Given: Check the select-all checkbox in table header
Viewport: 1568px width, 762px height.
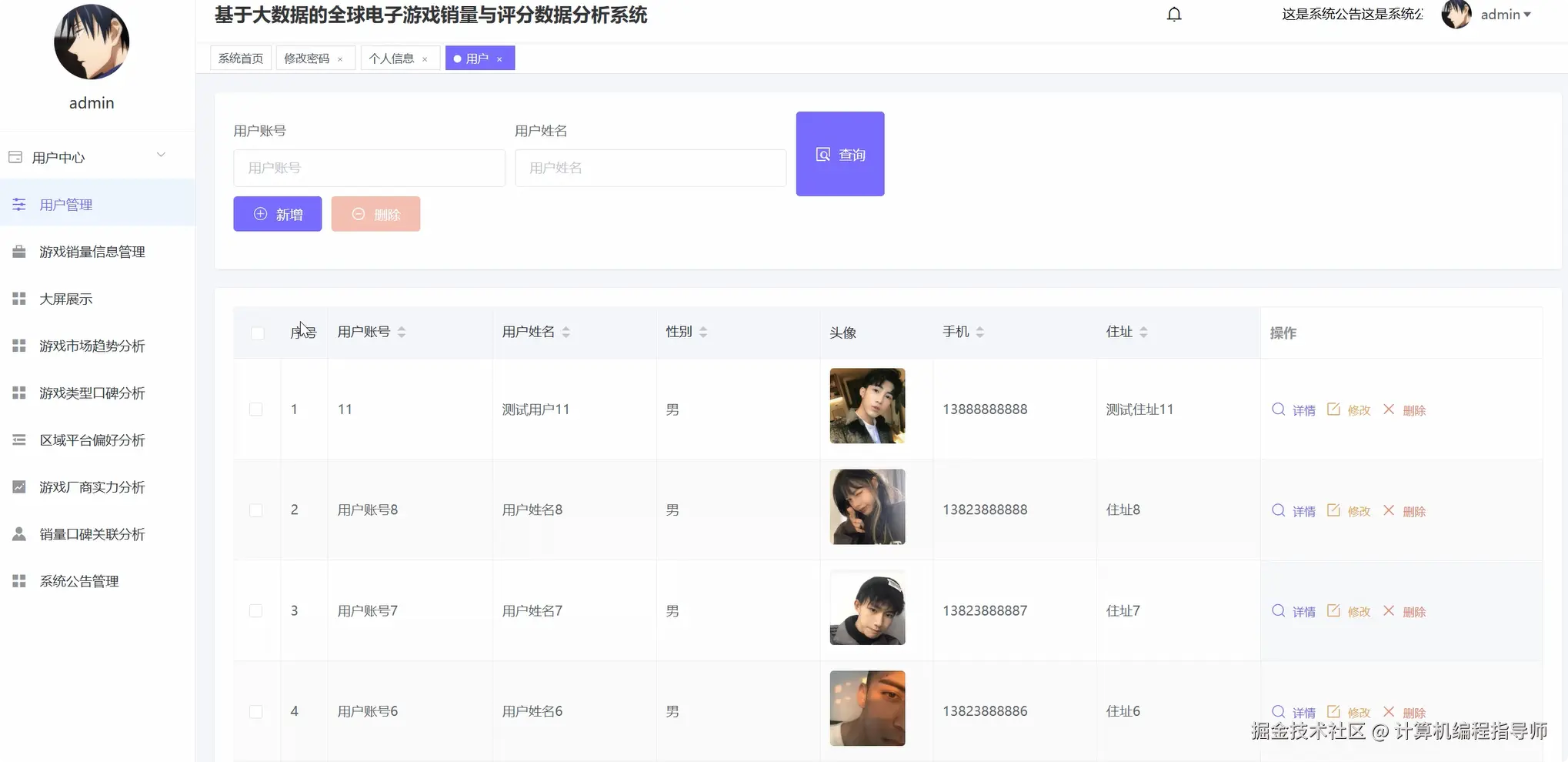Looking at the screenshot, I should click(257, 333).
